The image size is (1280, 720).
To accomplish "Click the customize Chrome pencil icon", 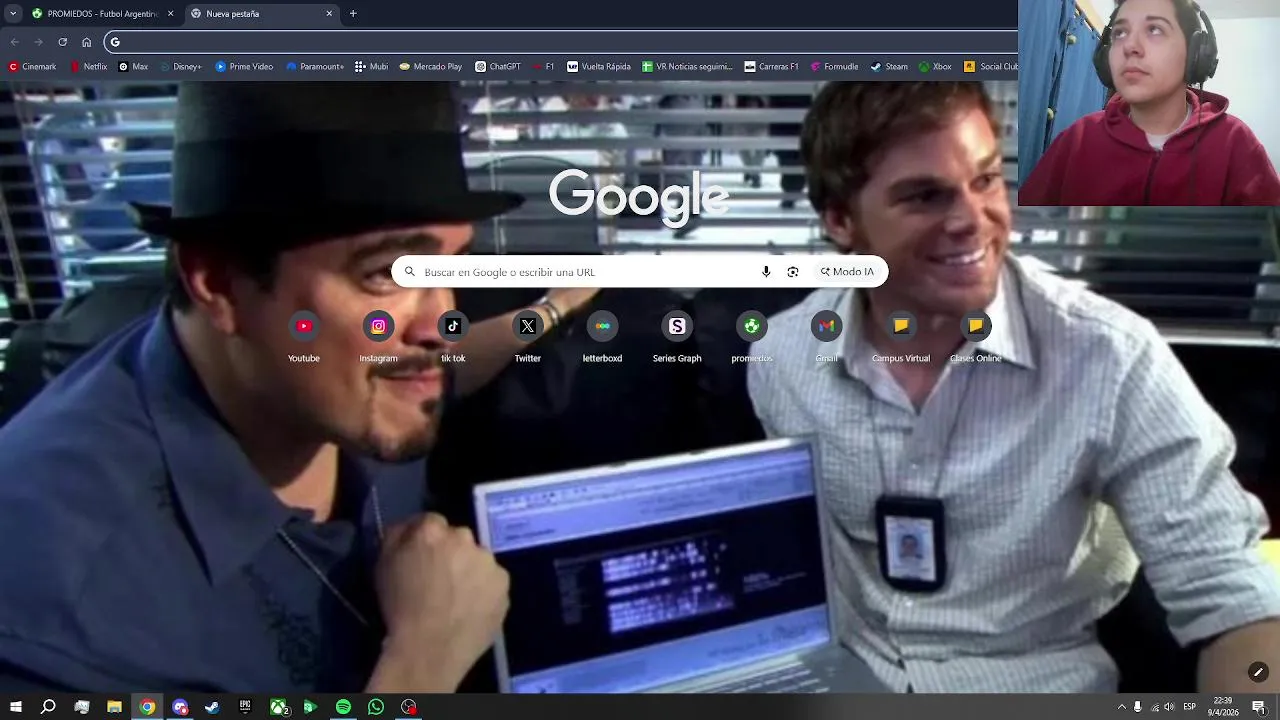I will pos(1258,672).
